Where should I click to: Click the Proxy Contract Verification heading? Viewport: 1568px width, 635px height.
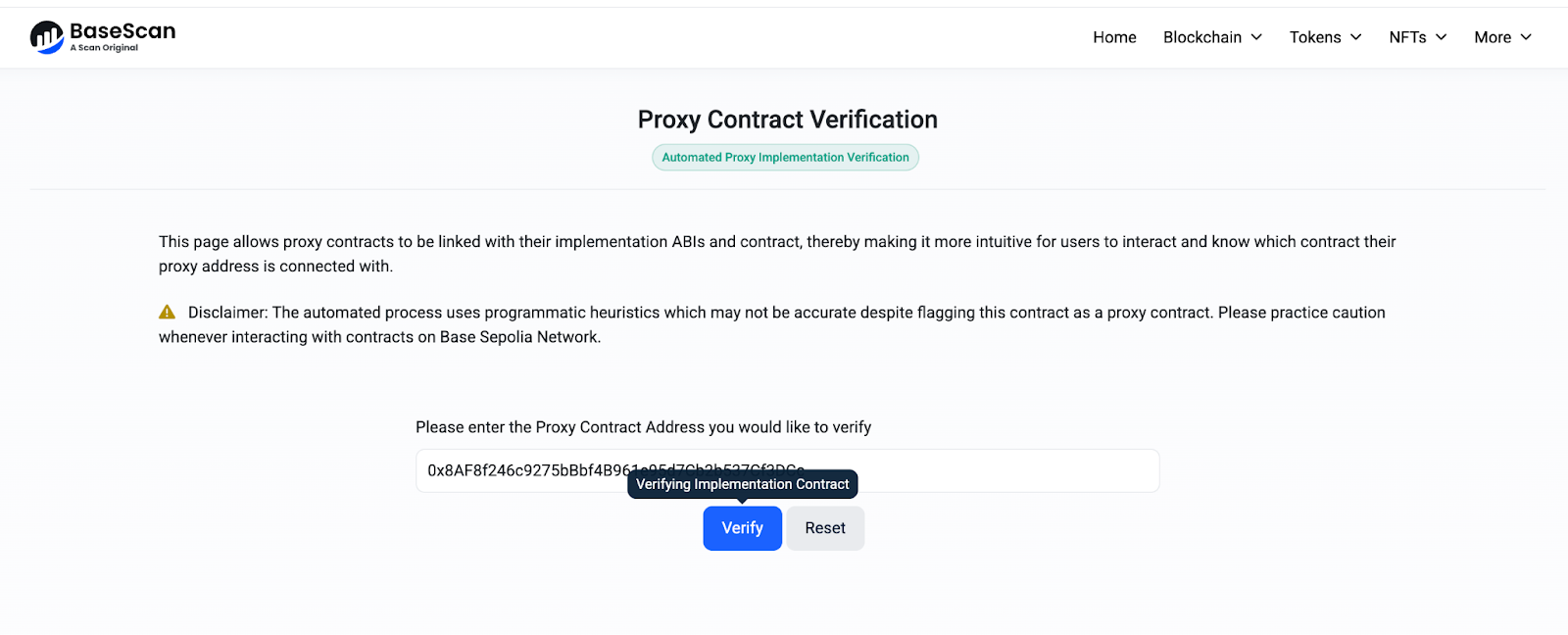tap(787, 120)
